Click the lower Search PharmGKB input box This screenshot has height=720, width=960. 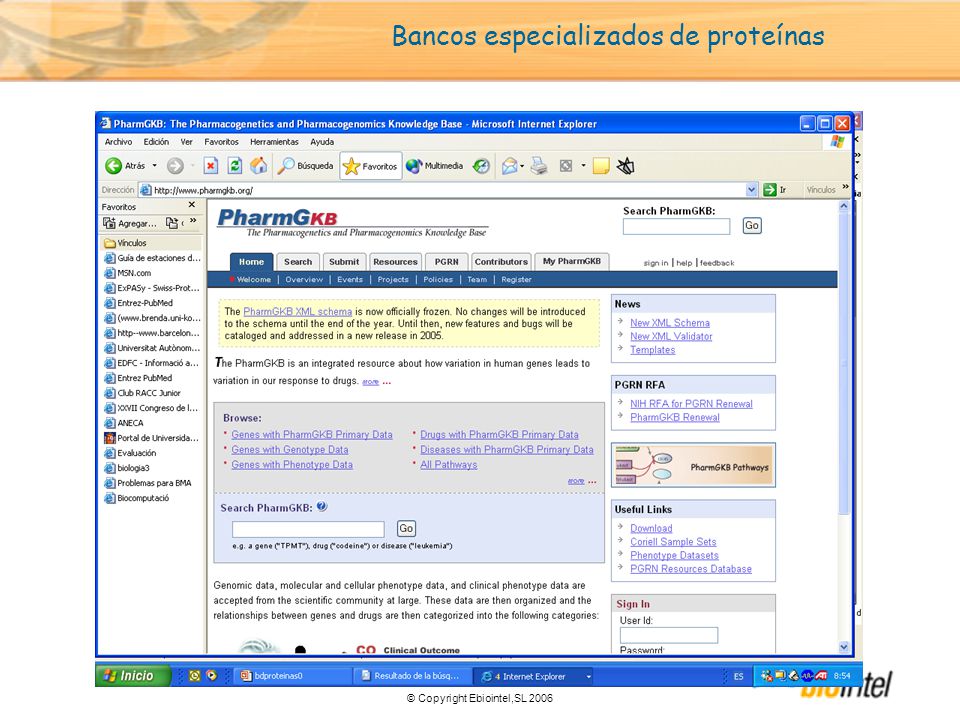(x=308, y=529)
